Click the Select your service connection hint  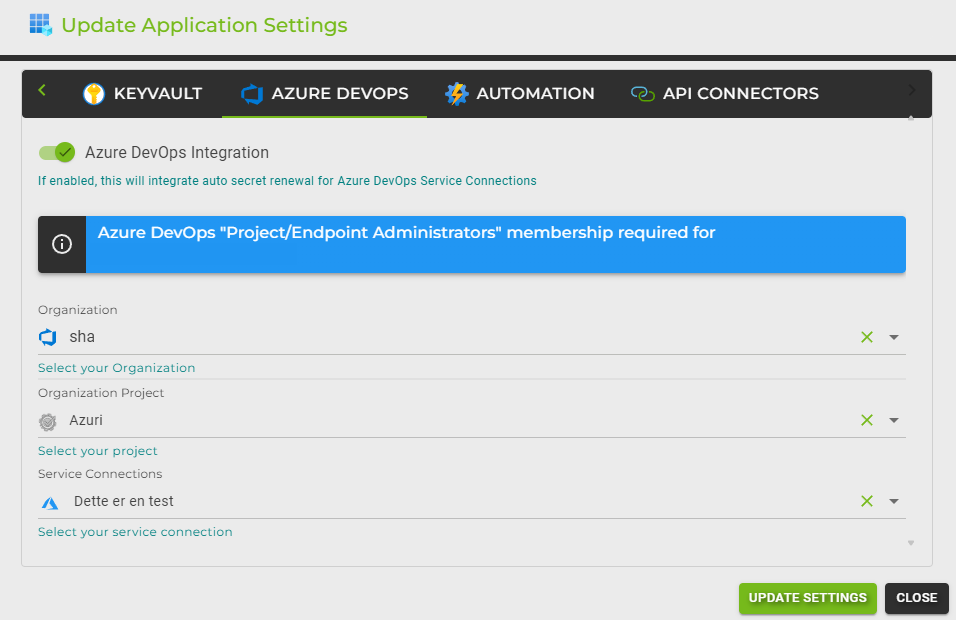[x=135, y=532]
